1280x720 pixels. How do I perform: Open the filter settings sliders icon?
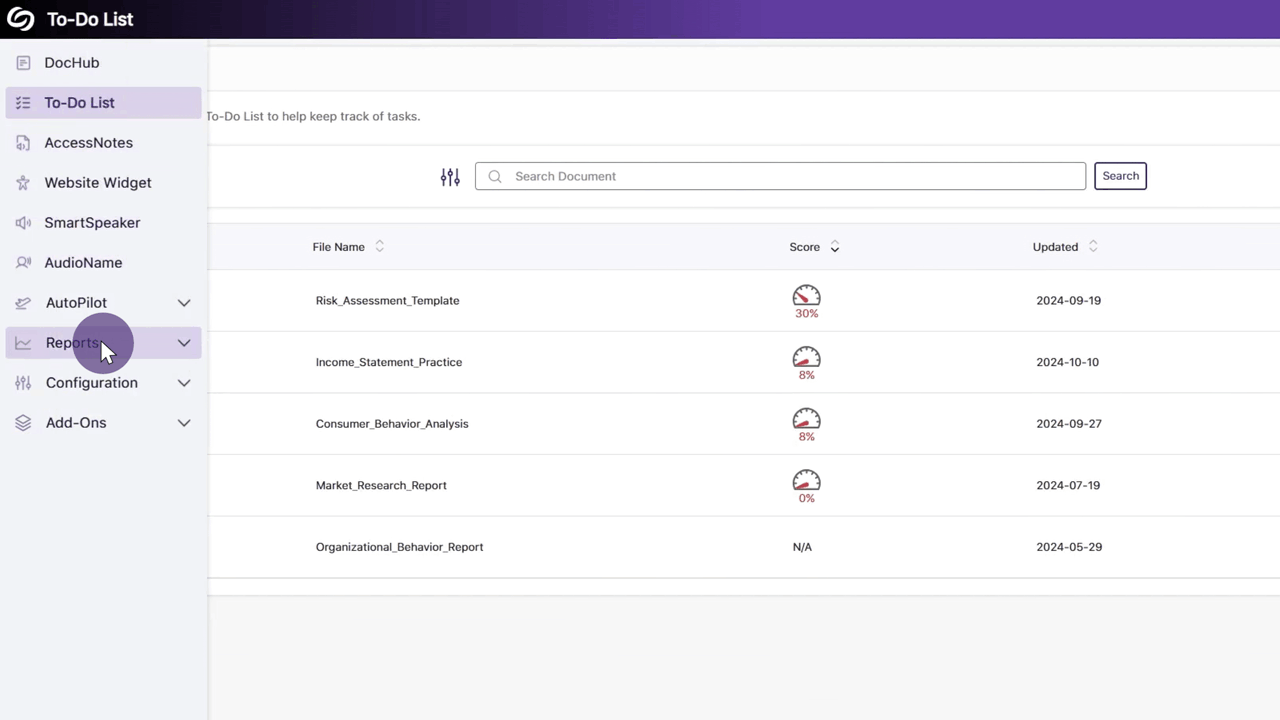[x=450, y=177]
